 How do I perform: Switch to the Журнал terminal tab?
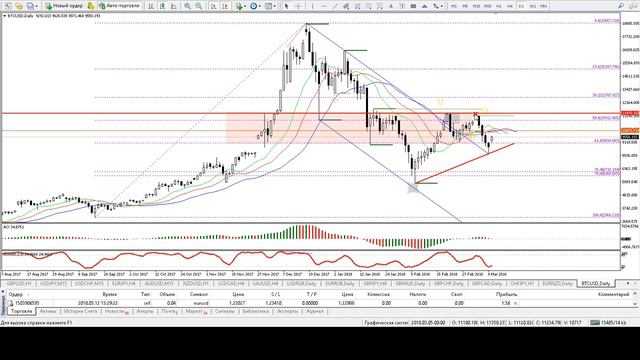point(315,311)
